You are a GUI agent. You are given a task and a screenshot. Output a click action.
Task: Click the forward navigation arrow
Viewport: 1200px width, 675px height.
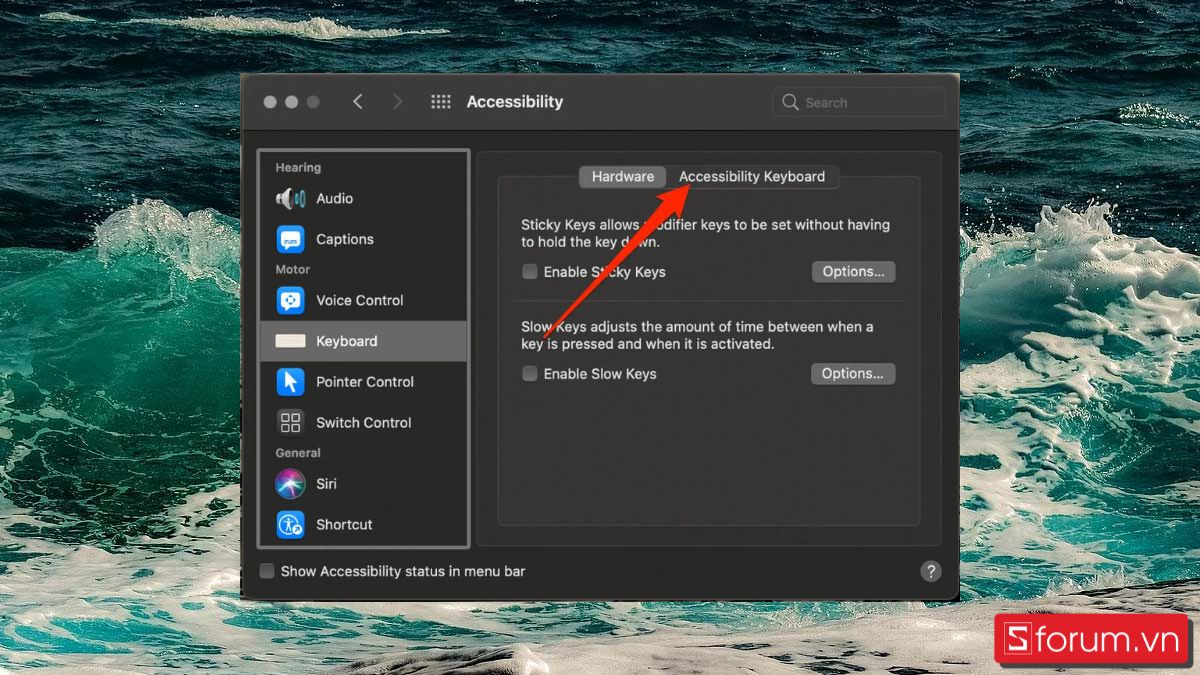tap(397, 101)
